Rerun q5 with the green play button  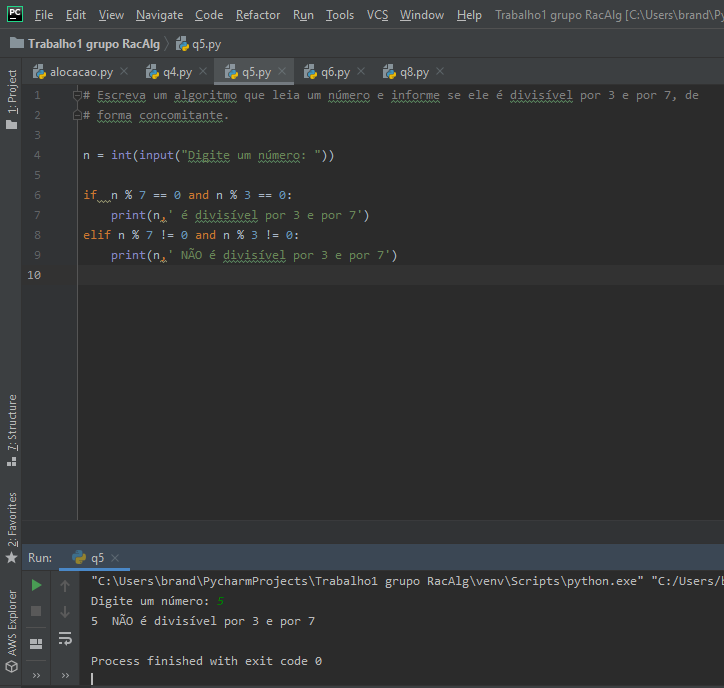[36, 585]
